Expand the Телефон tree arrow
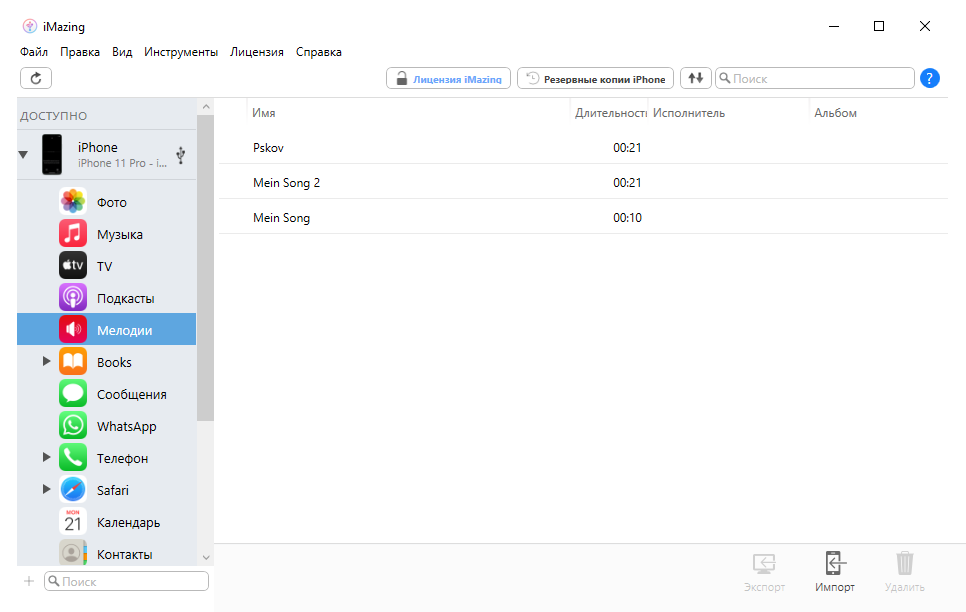Screen dimensions: 966x612 (x=46, y=457)
